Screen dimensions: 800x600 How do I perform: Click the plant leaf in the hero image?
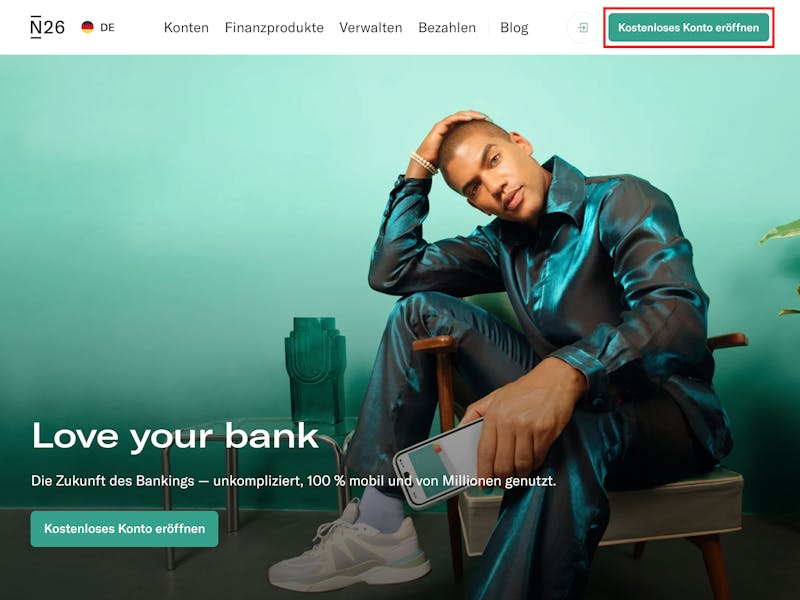781,232
